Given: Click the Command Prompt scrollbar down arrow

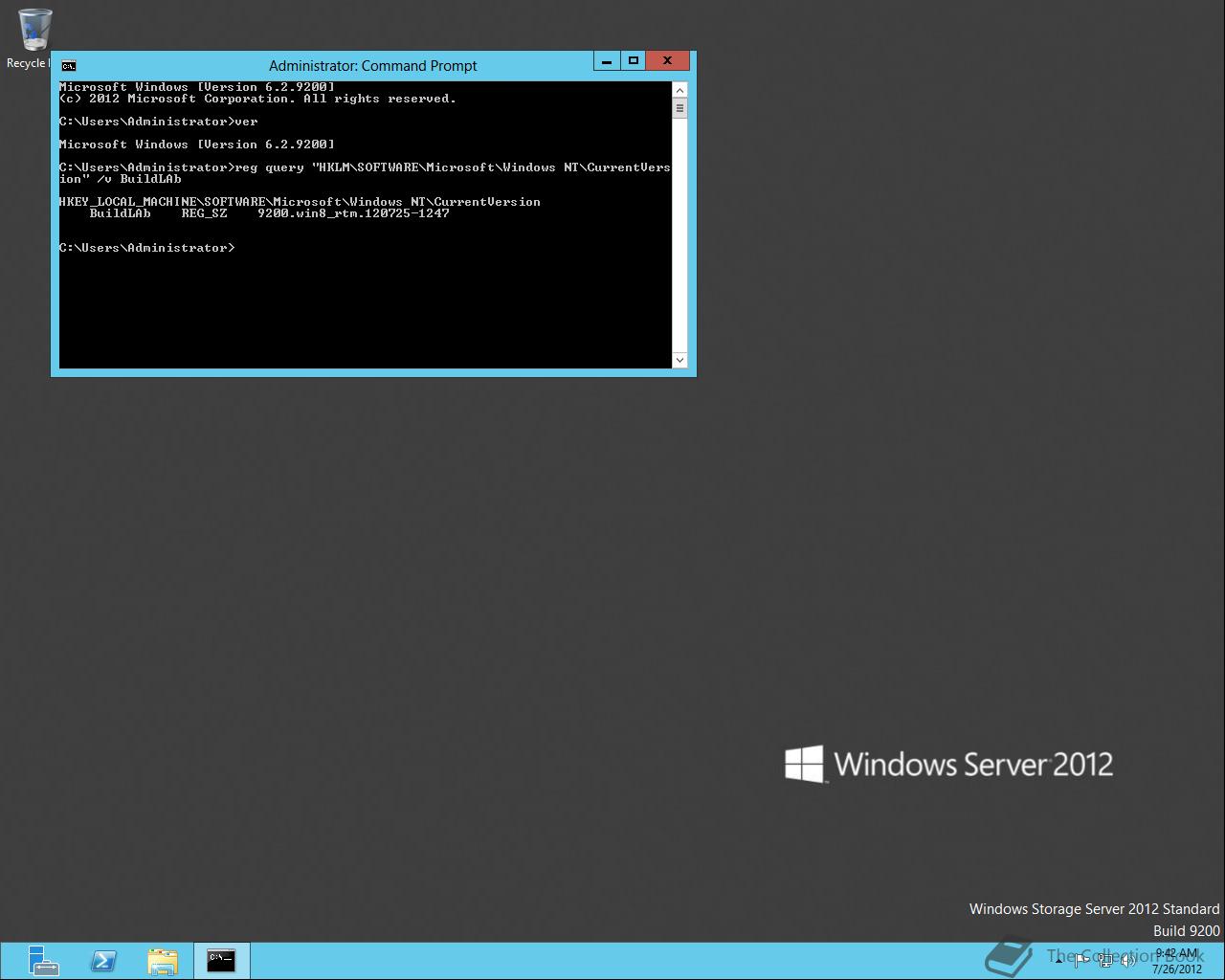Looking at the screenshot, I should (x=679, y=360).
